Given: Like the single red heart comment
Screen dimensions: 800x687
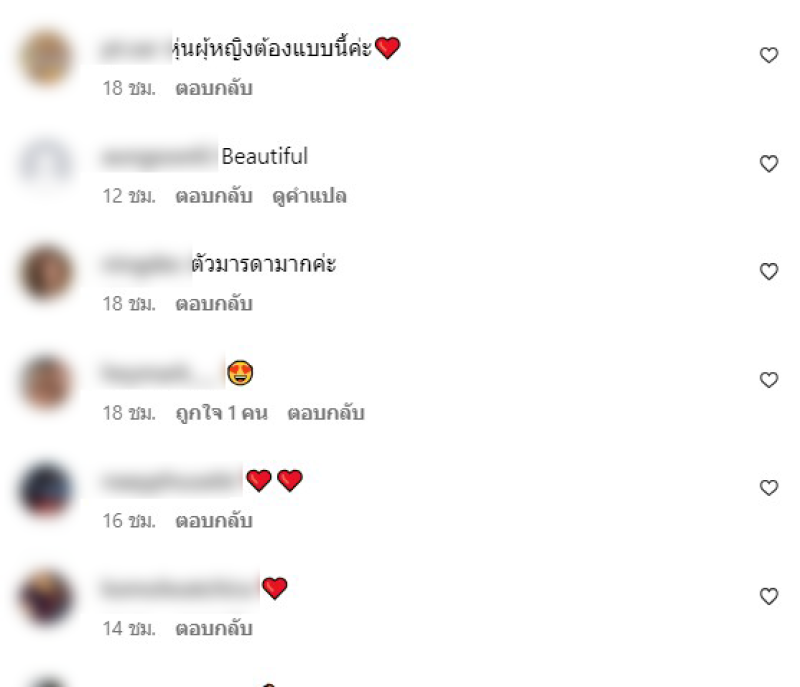Looking at the screenshot, I should pyautogui.click(x=768, y=596).
